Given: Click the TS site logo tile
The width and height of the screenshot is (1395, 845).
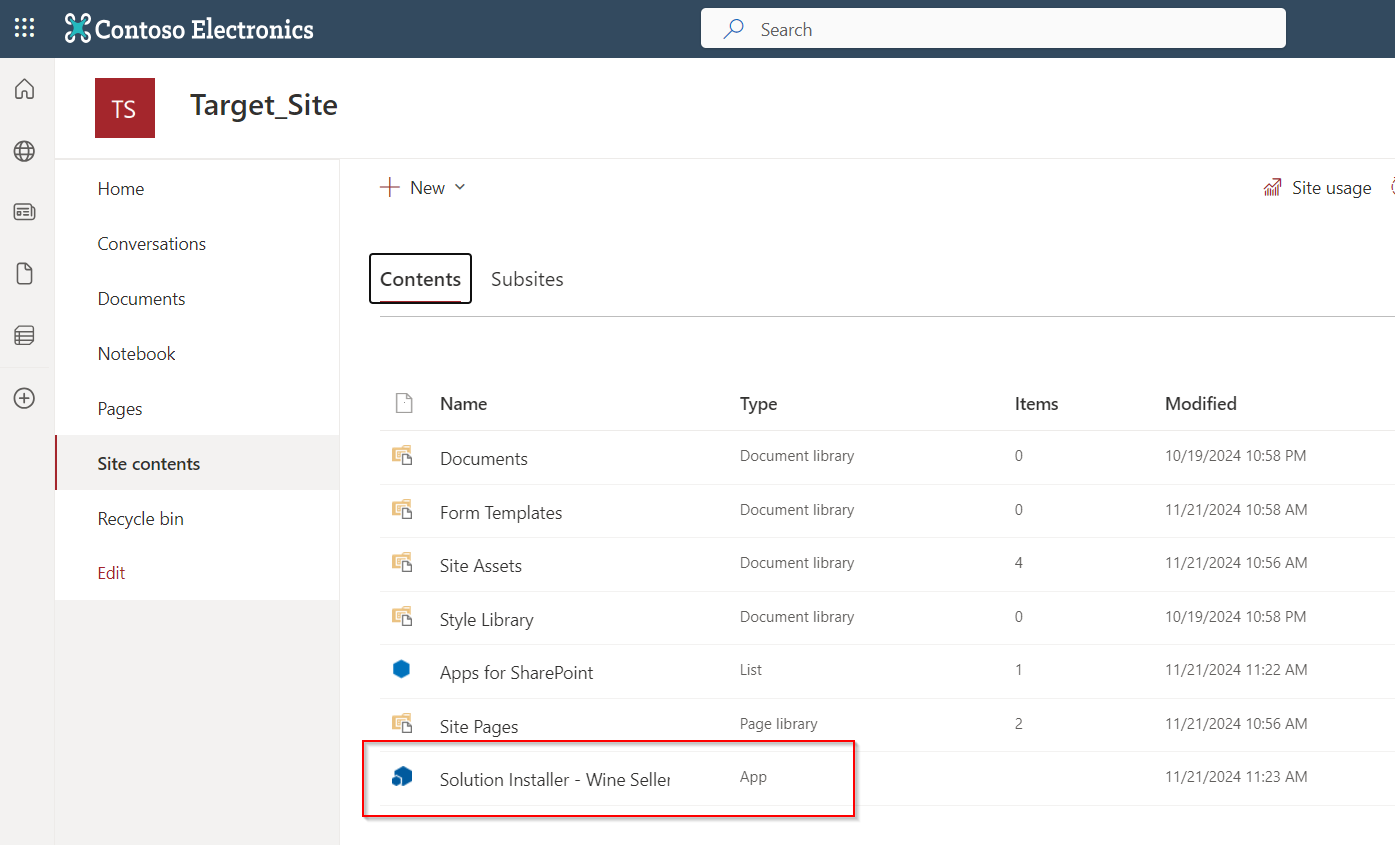Looking at the screenshot, I should (x=125, y=108).
